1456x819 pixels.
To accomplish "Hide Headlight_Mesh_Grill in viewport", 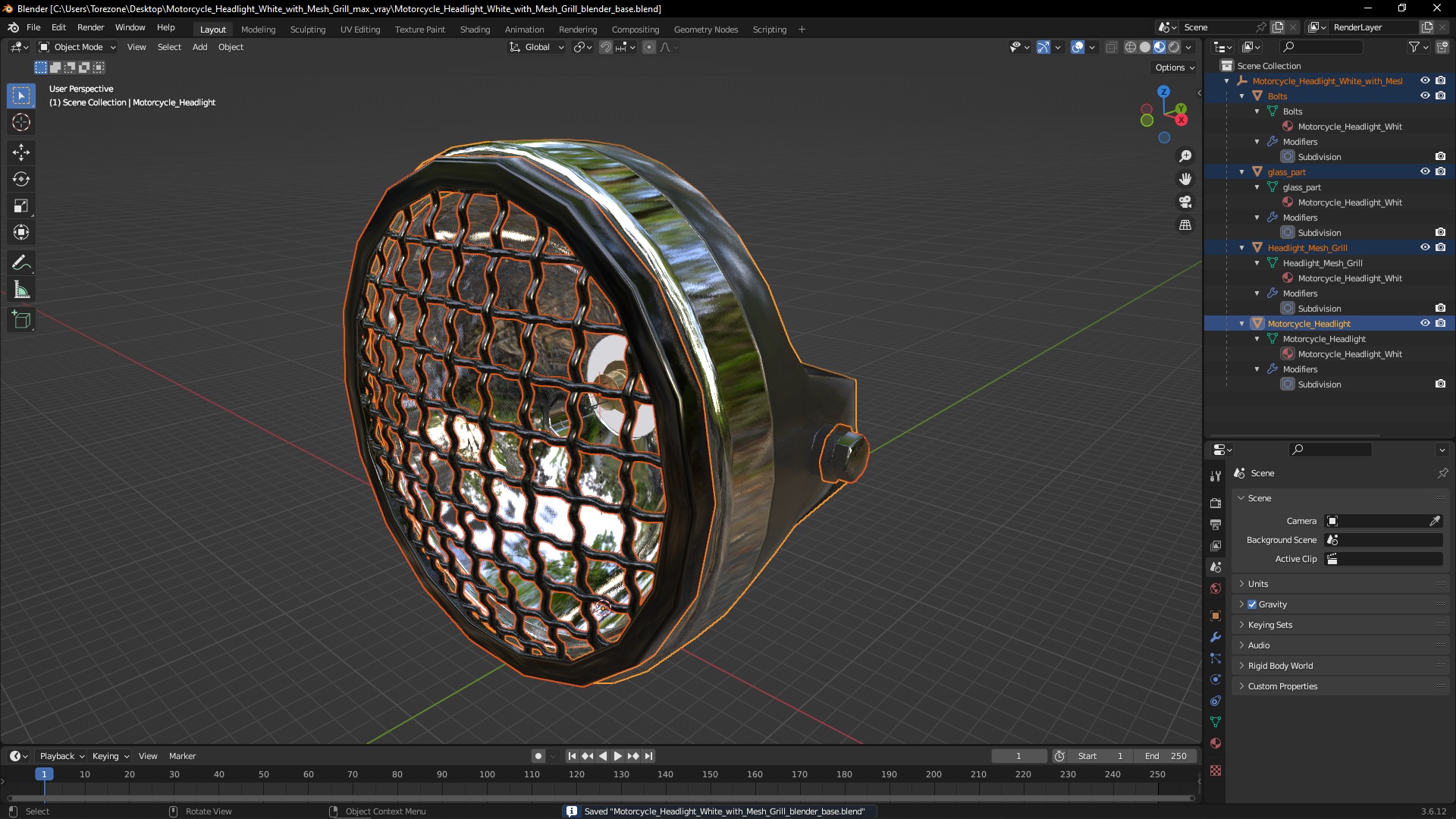I will 1425,247.
